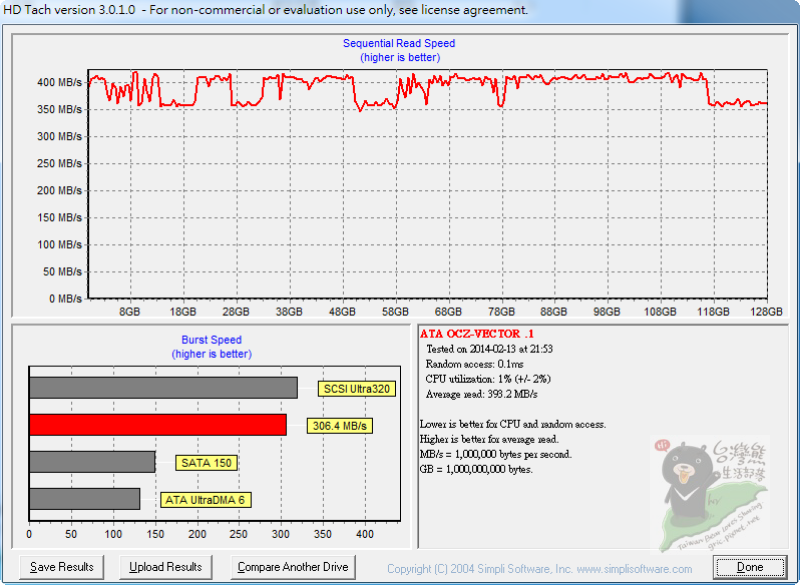Viewport: 800px width, 585px height.
Task: Choose Compare Another Drive
Action: [x=293, y=567]
